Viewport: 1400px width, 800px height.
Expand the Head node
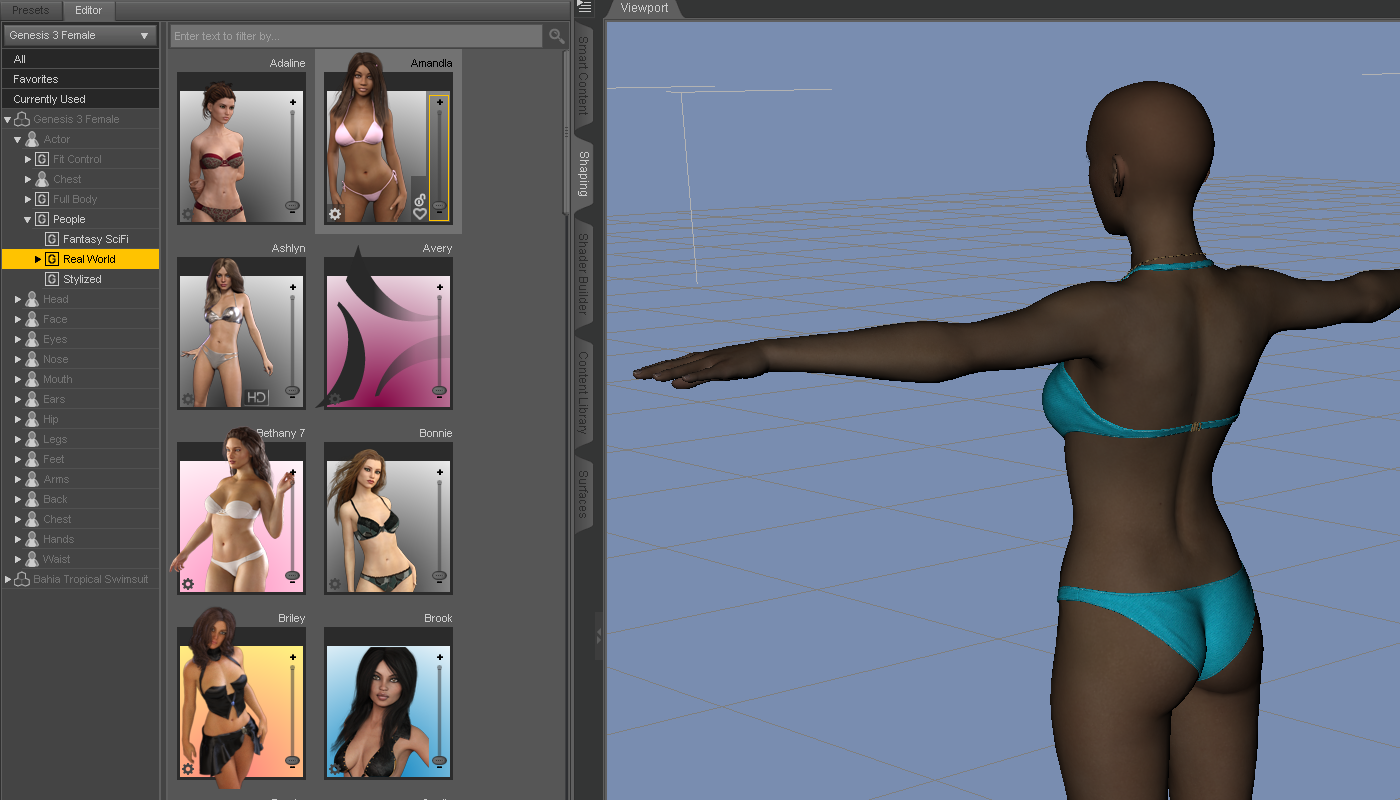18,299
